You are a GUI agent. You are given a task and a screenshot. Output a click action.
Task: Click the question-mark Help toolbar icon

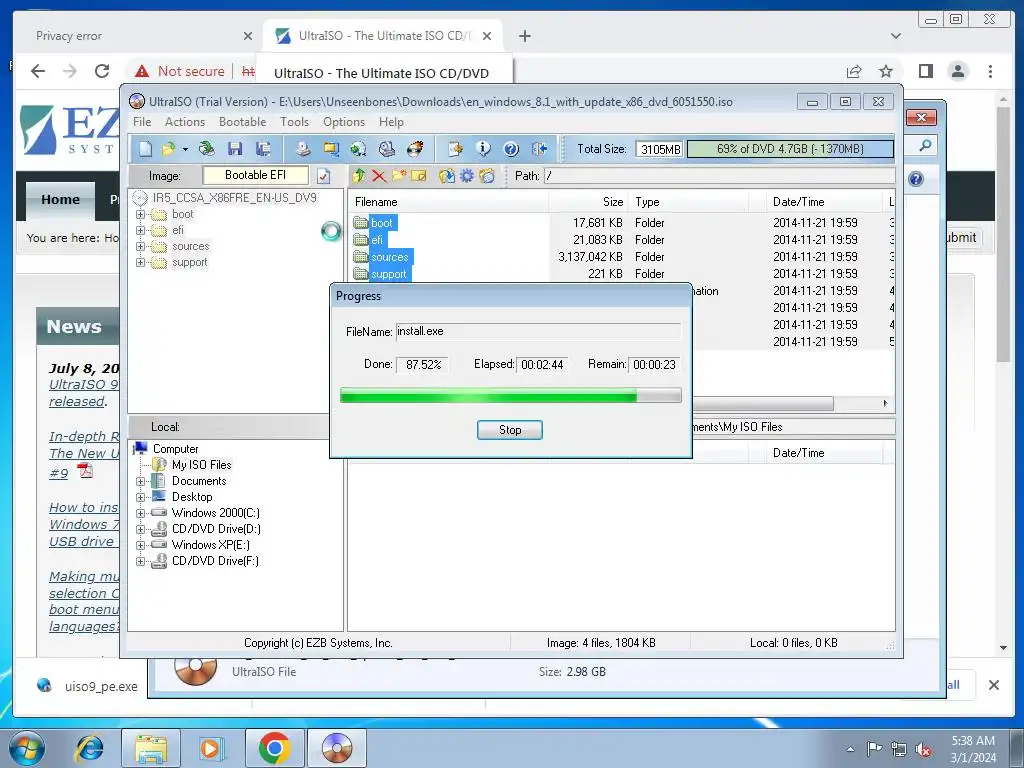tap(511, 149)
